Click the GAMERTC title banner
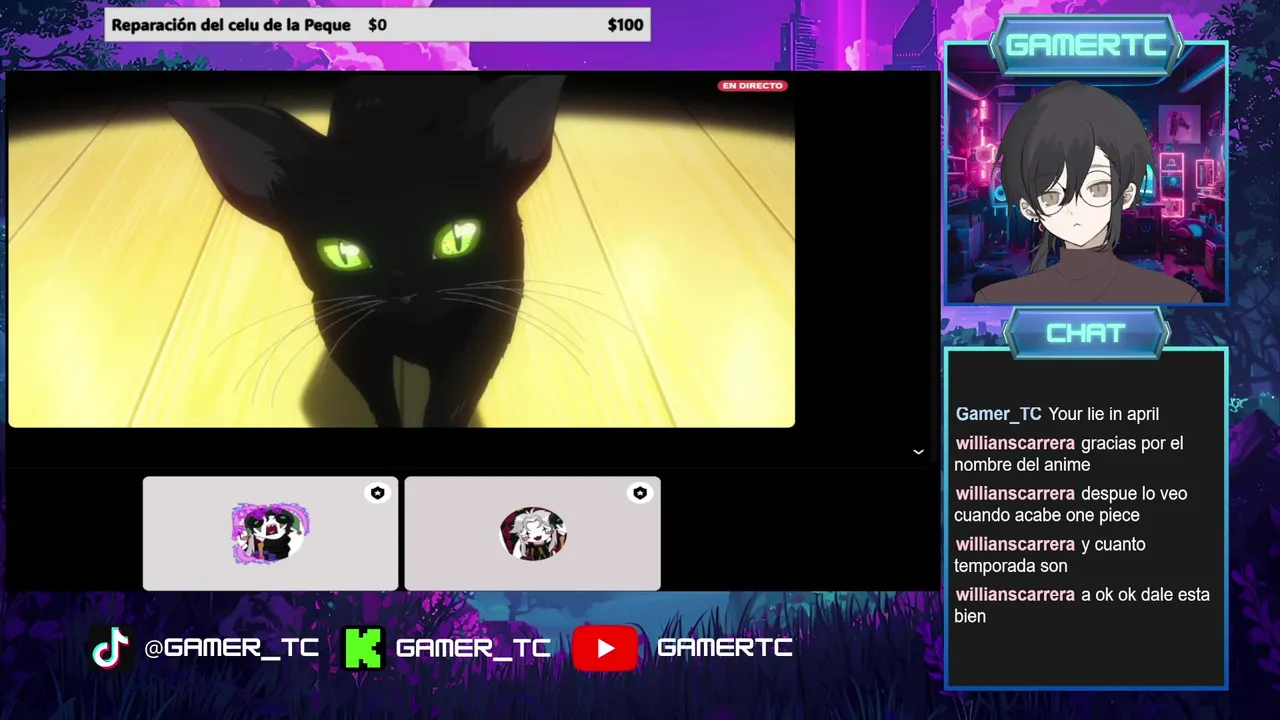The width and height of the screenshot is (1280, 720). (1086, 45)
